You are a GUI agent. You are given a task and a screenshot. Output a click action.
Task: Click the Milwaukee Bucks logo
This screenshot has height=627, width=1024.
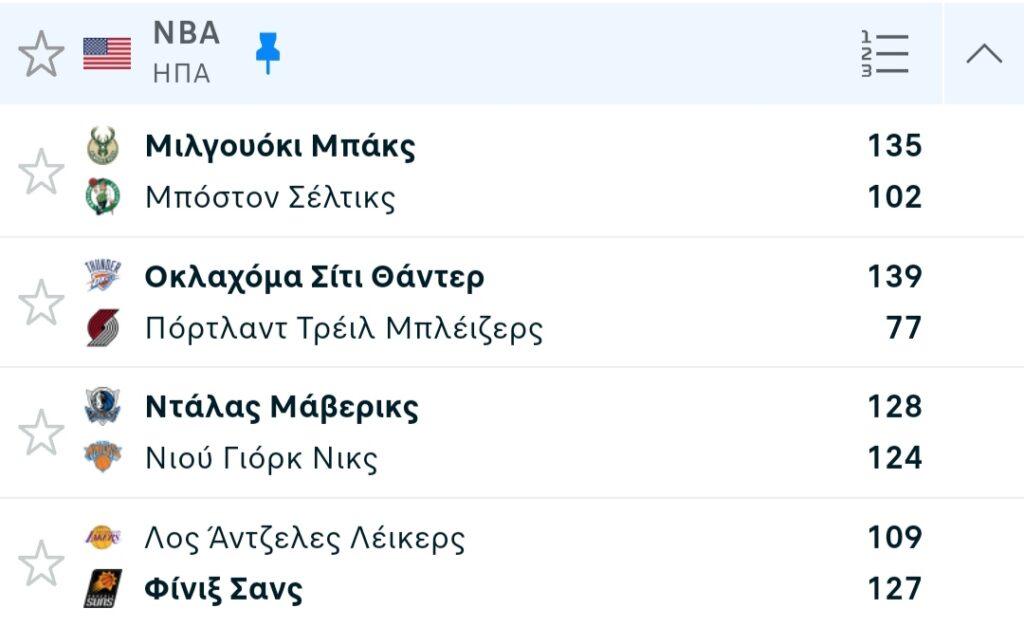pyautogui.click(x=102, y=146)
